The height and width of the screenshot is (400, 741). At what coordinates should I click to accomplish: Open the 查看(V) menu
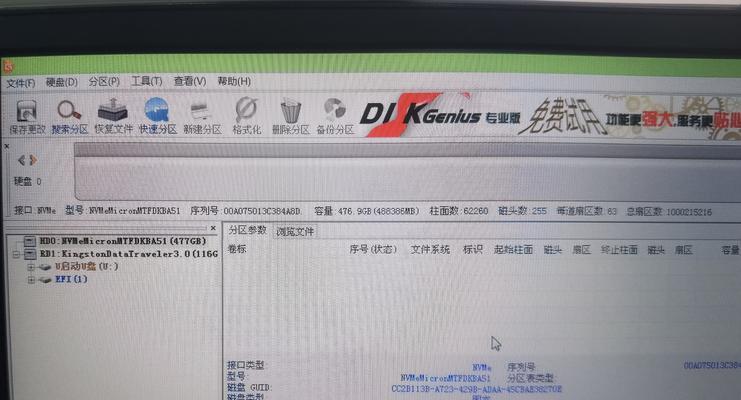[190, 81]
